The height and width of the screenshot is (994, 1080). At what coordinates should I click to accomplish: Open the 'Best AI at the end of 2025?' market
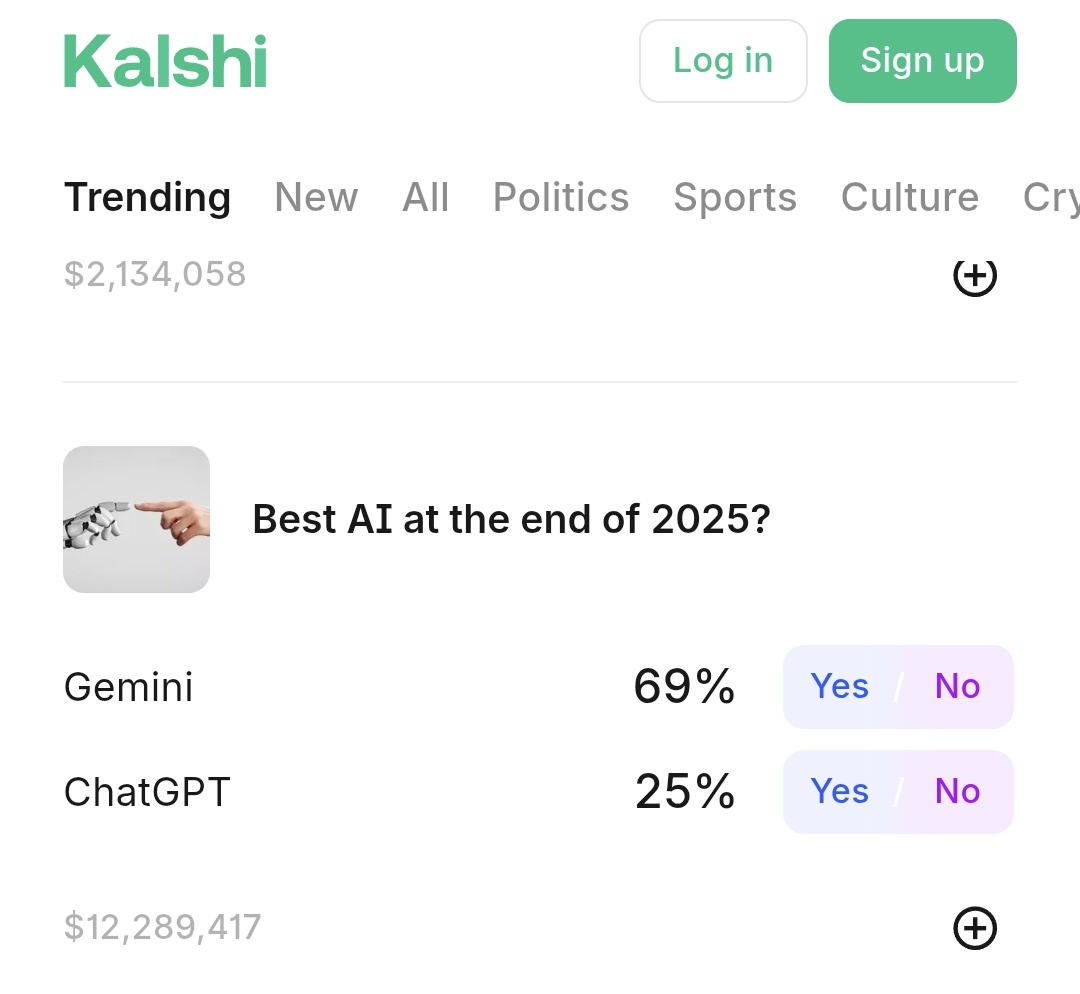pos(511,519)
